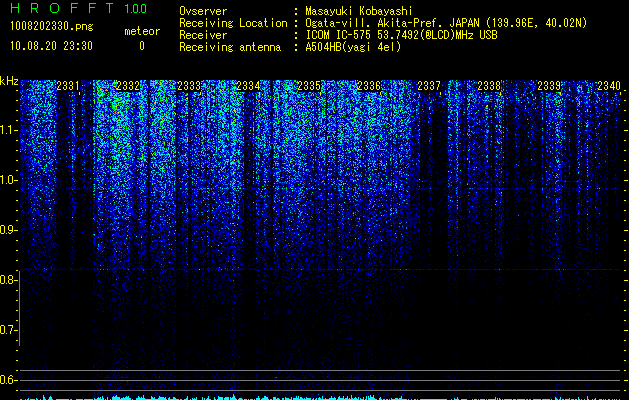Click the date stamp 10.08.20 23:30
Image resolution: width=629 pixels, height=400 pixels.
pos(51,46)
